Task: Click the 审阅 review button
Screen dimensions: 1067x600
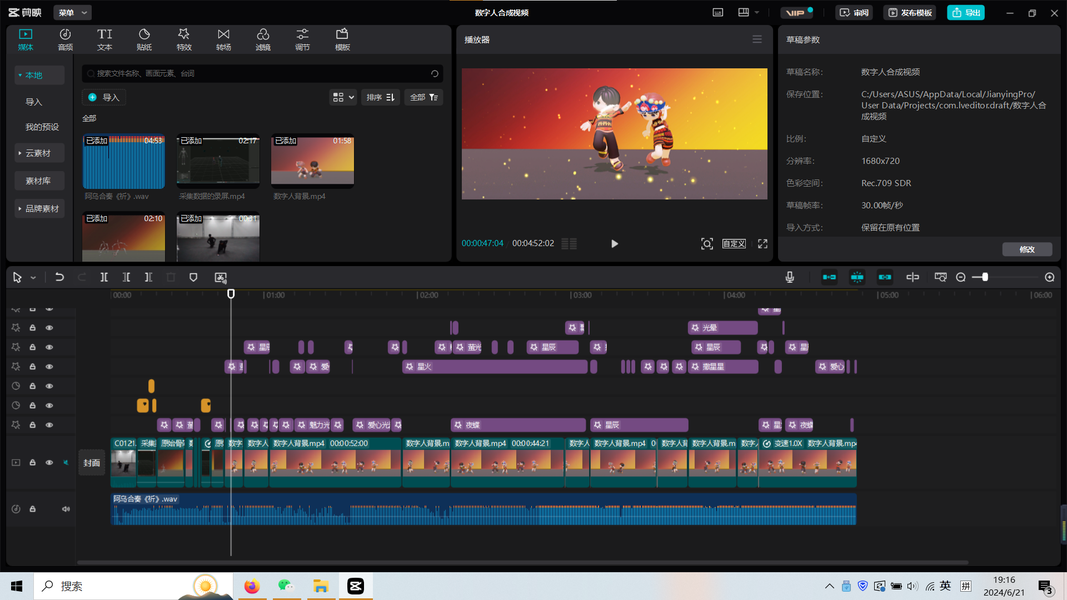Action: tap(854, 12)
